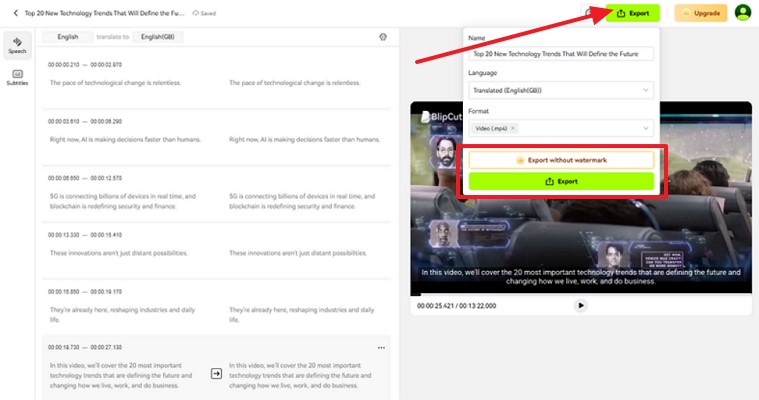Click the green Export button in the popup
Viewport: 759px width, 400px height.
(561, 182)
